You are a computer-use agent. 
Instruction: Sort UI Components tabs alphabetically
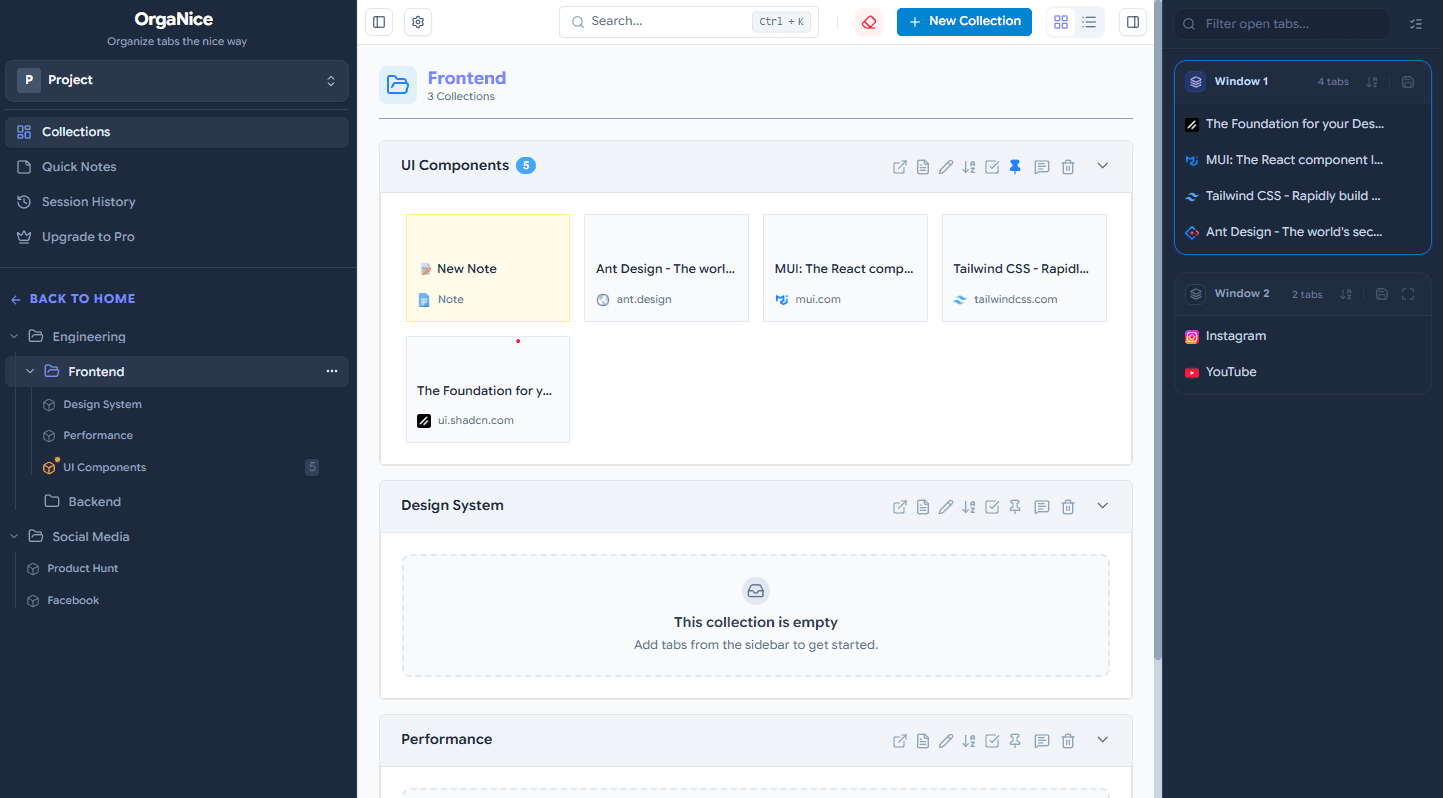968,166
